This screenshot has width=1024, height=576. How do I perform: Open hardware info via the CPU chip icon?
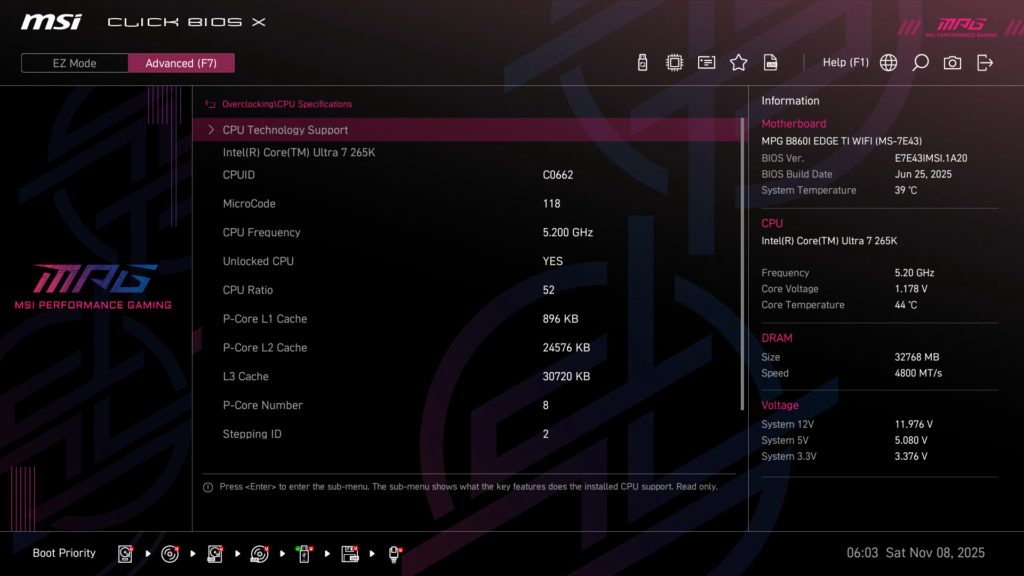674,62
